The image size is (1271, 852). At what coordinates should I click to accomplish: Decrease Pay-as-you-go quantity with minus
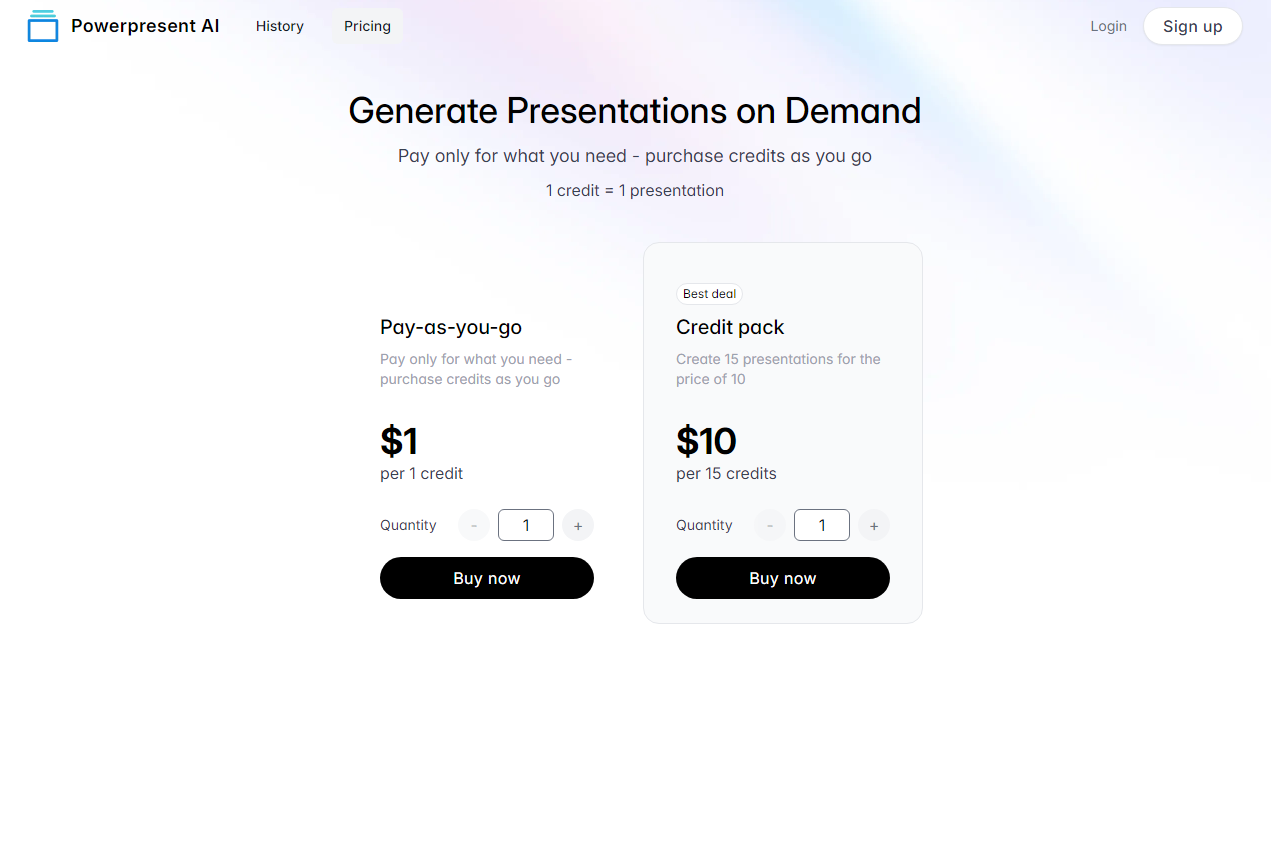(x=474, y=525)
